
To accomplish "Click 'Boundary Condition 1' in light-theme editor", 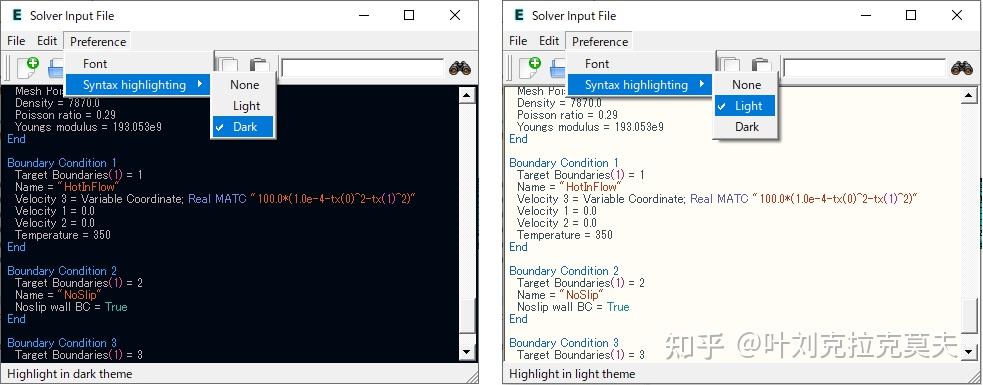I will coord(564,163).
